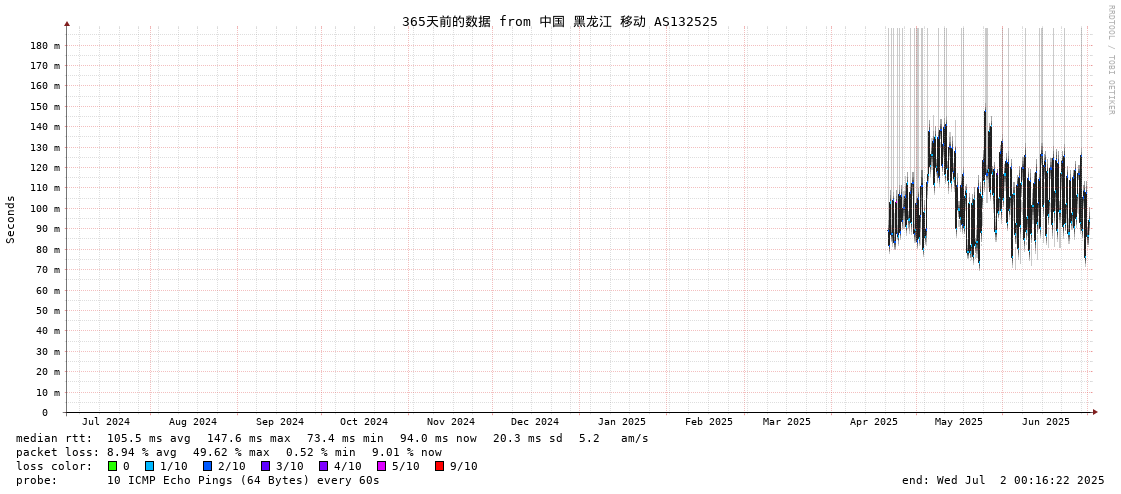
Task: Click the '180 m' y-axis tick label
Action: click(x=46, y=45)
